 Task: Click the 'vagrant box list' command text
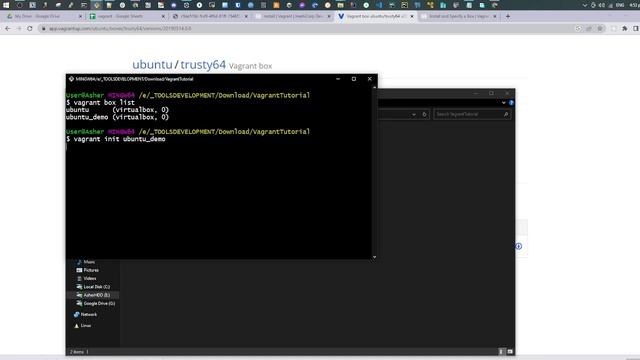click(104, 102)
